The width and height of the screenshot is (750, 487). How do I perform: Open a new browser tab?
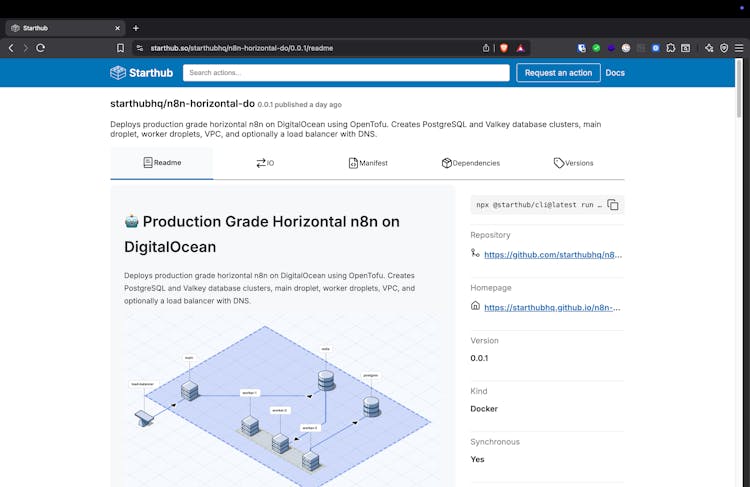pos(136,28)
